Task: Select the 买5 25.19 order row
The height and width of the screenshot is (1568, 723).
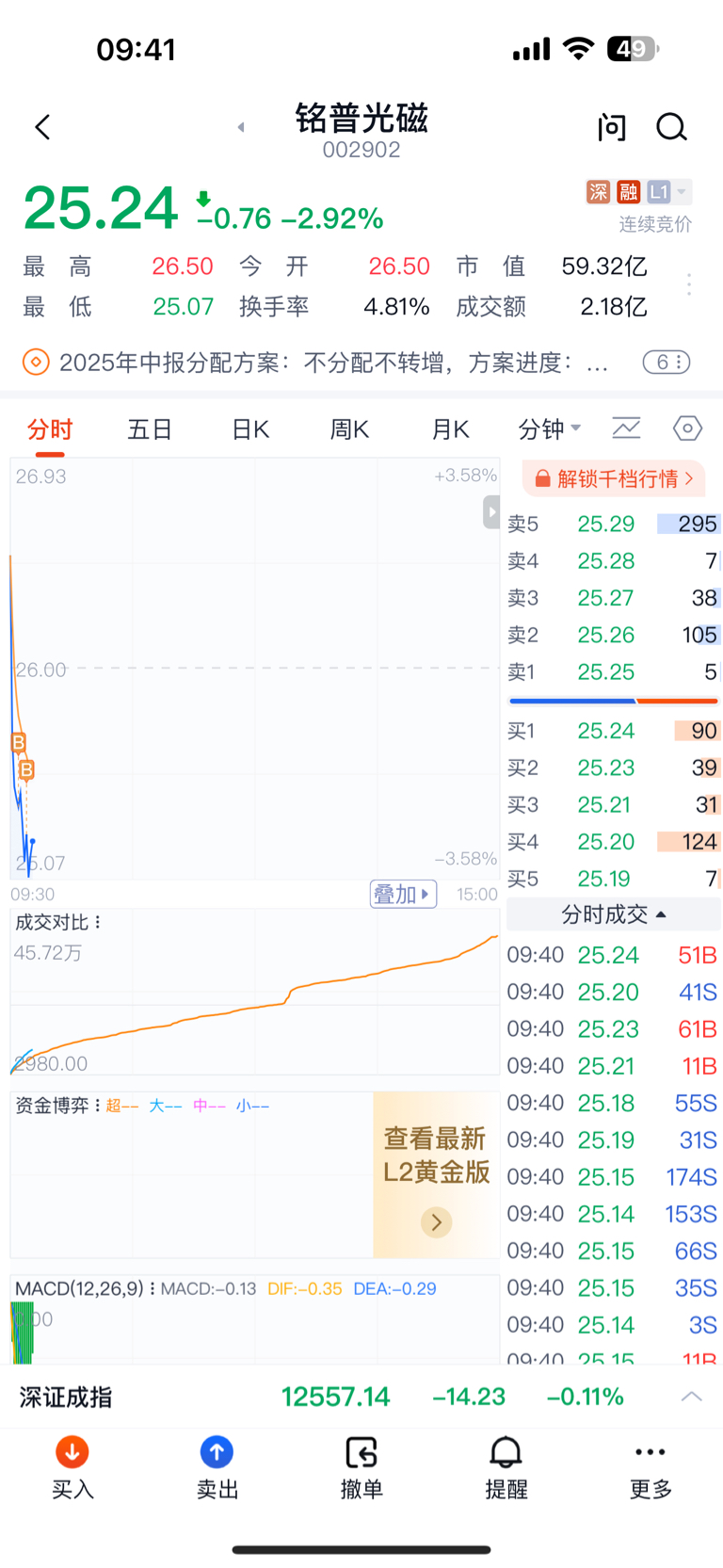Action: click(614, 879)
